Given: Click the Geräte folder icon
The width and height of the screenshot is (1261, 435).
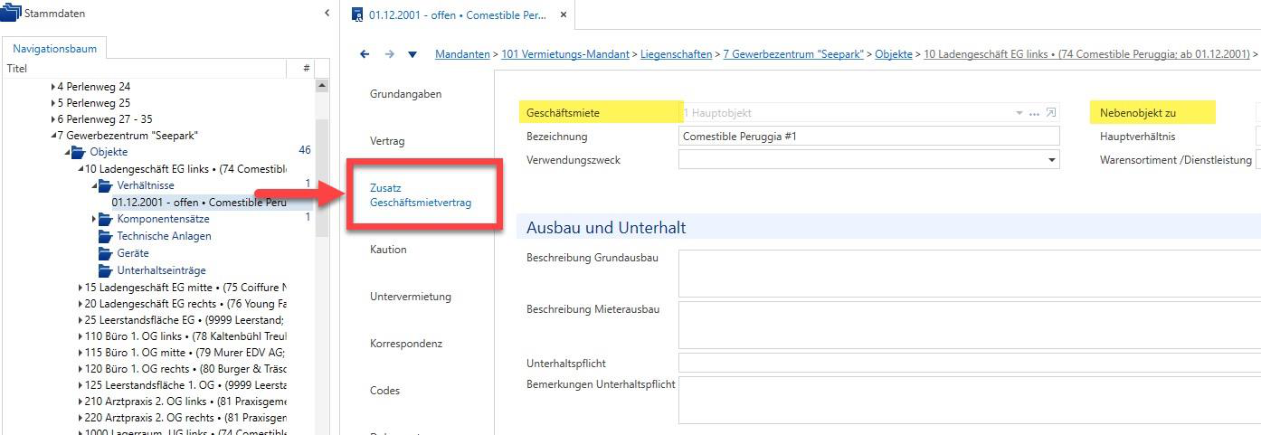Looking at the screenshot, I should pos(106,253).
